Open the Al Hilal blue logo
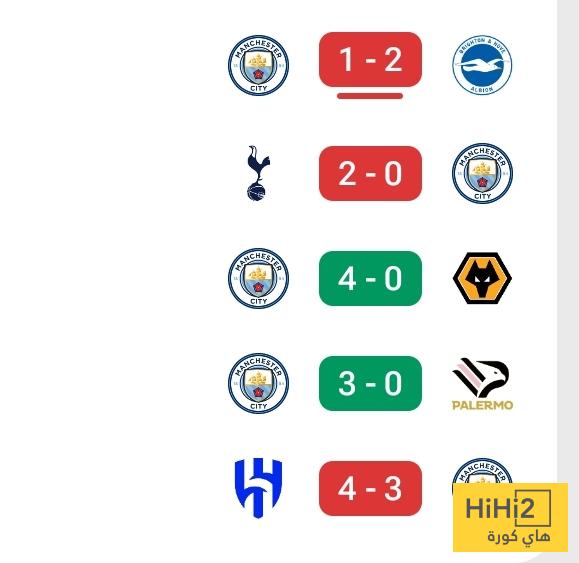This screenshot has width=579, height=563. click(x=258, y=488)
